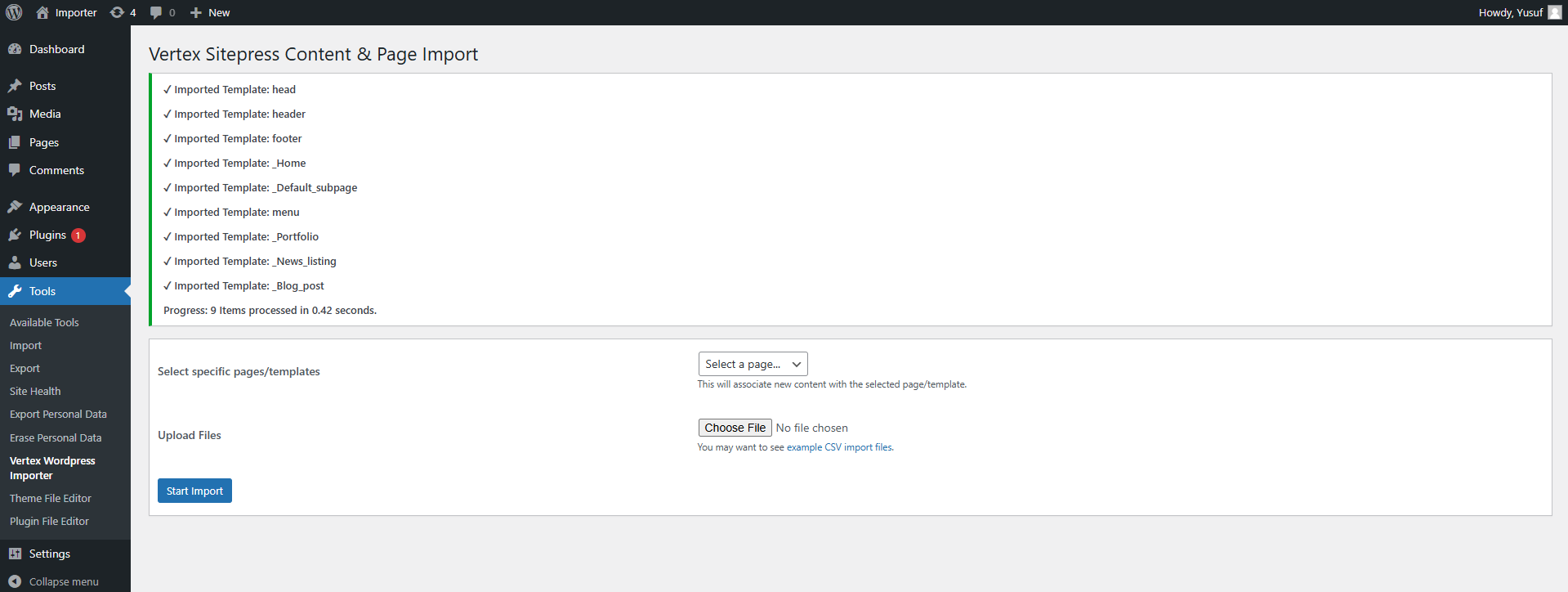
Task: Click the plus New icon
Action: tap(196, 12)
